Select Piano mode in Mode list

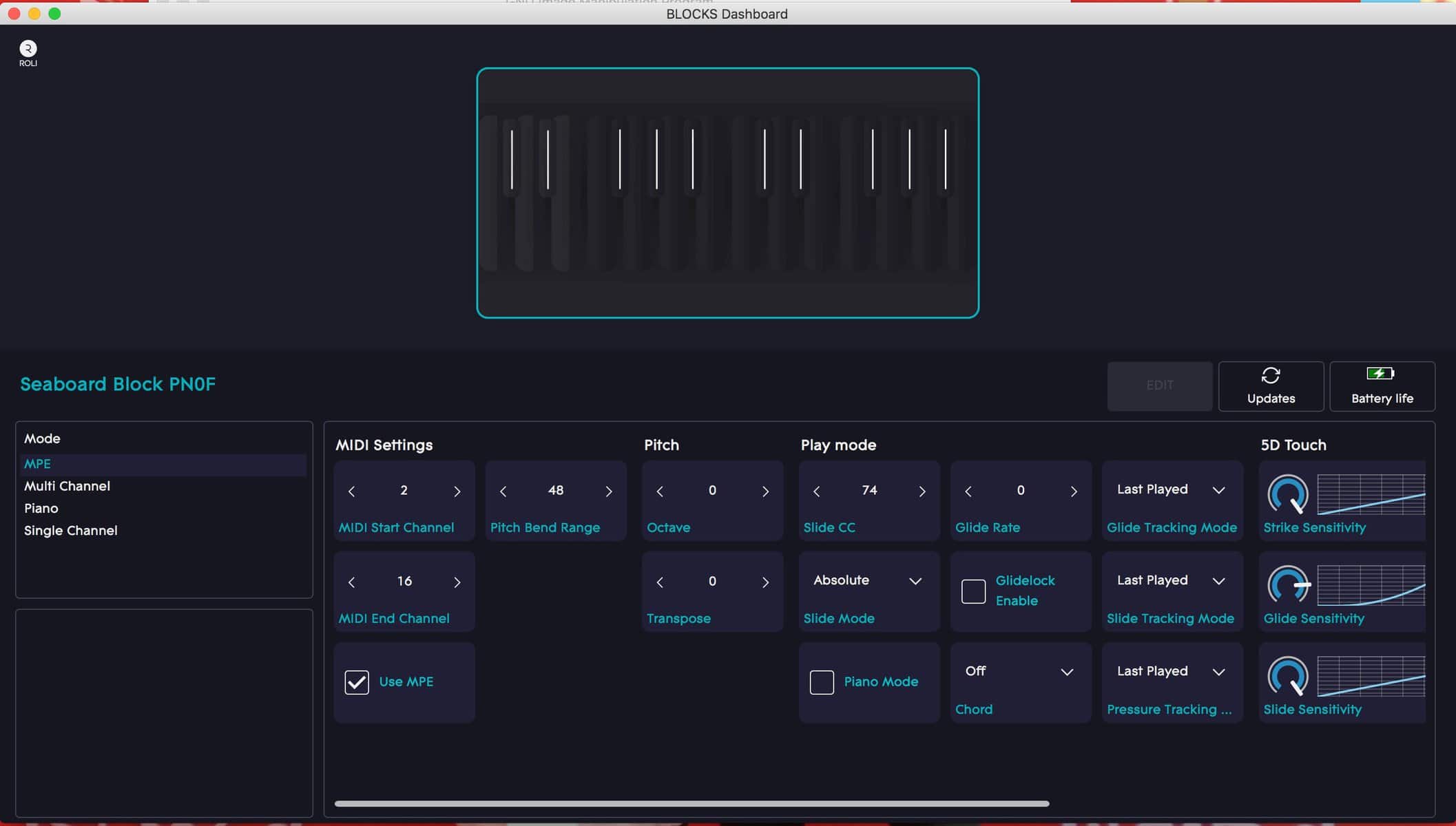coord(164,508)
